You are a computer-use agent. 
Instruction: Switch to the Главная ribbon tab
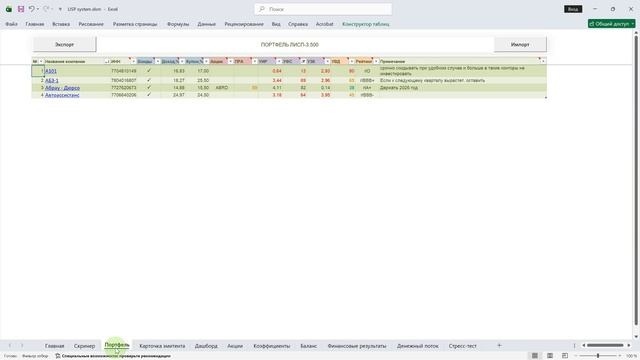click(35, 24)
